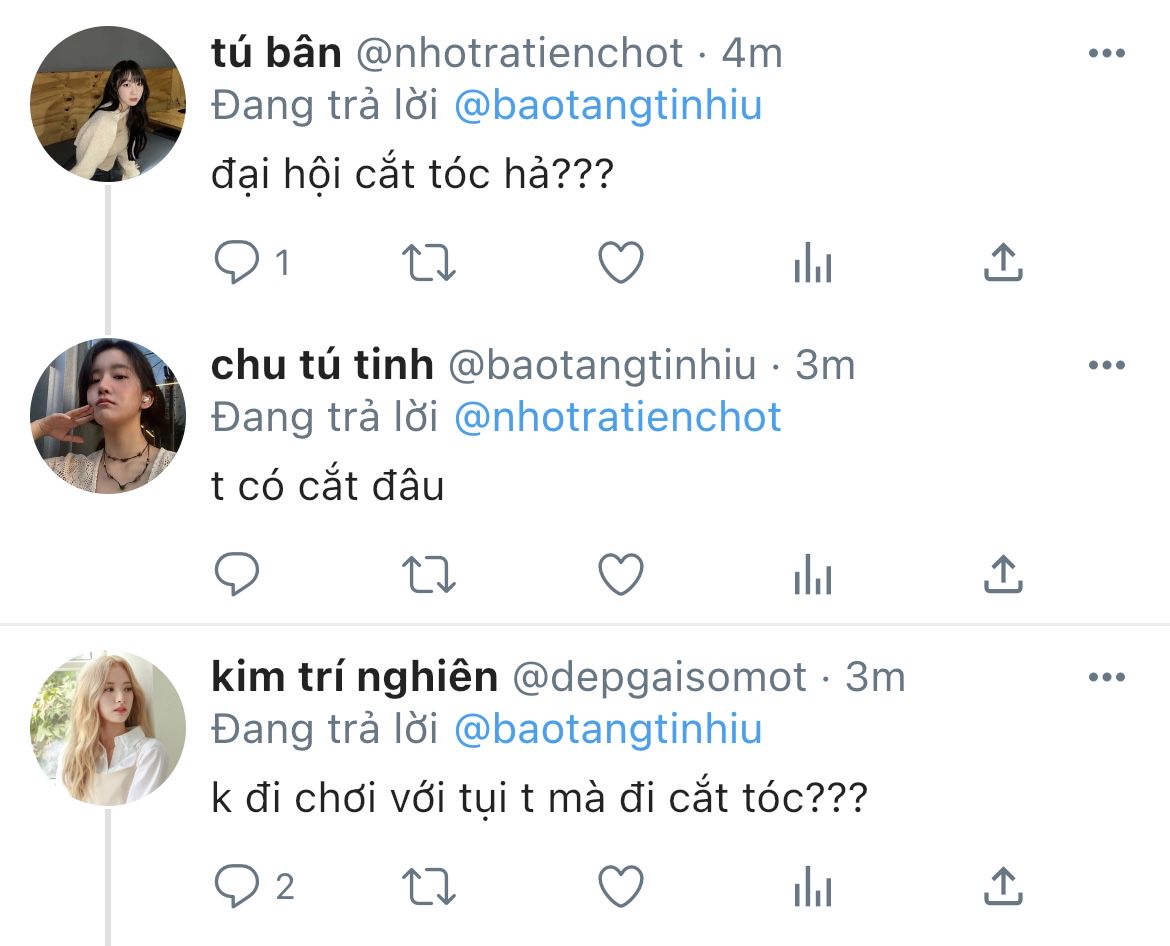Like tú bân's tweet
The width and height of the screenshot is (1170, 946).
pos(620,263)
